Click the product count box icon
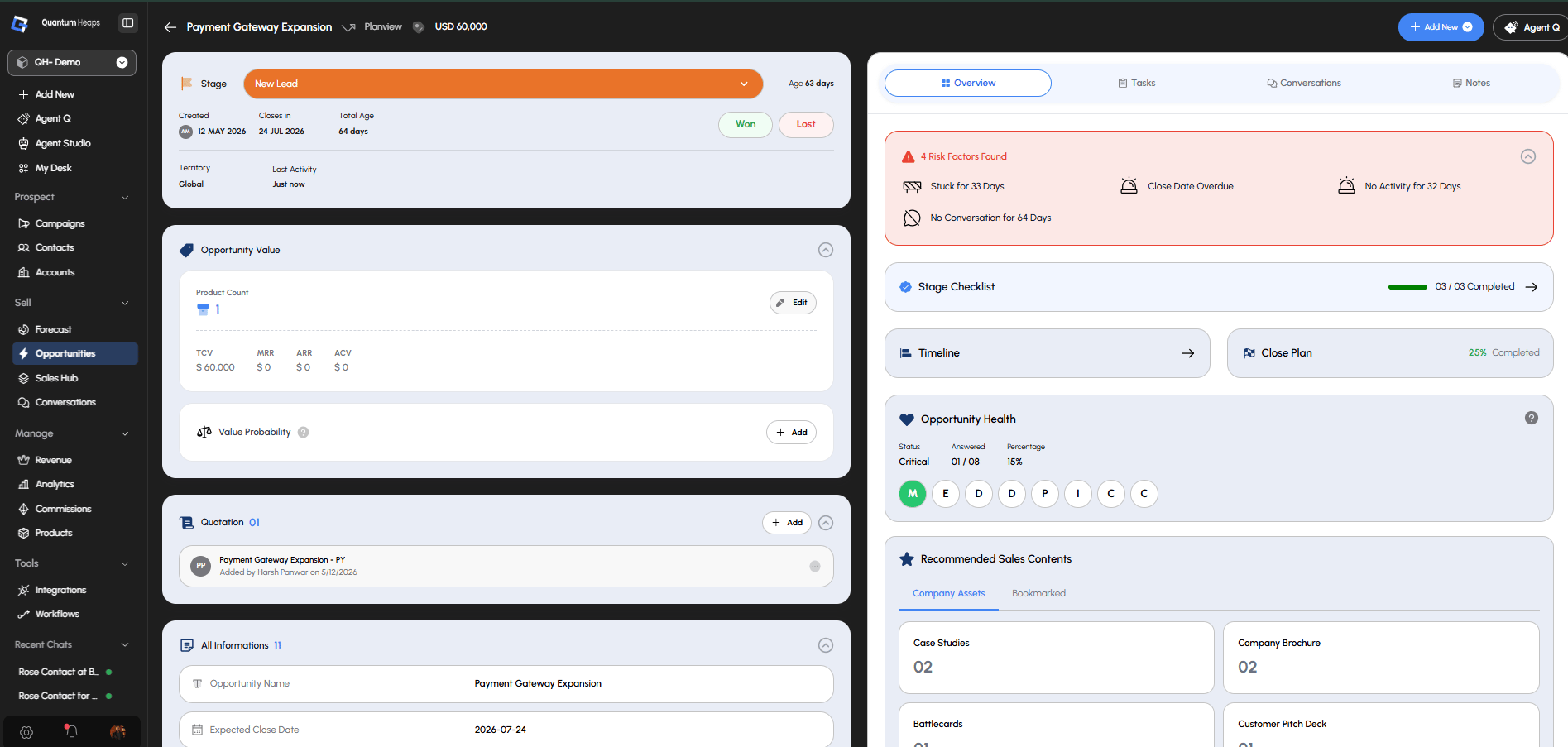 pyautogui.click(x=203, y=309)
